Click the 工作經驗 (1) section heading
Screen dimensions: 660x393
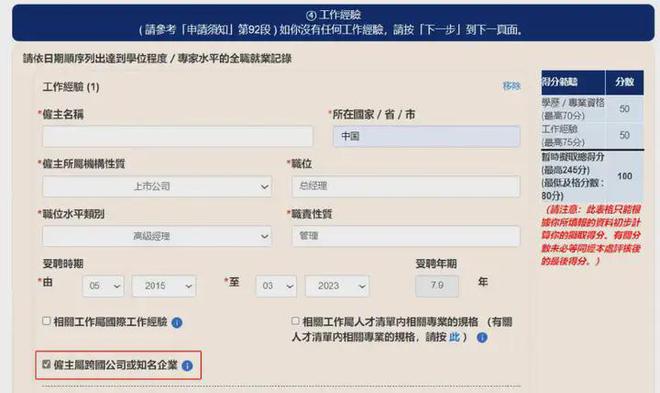coord(71,87)
